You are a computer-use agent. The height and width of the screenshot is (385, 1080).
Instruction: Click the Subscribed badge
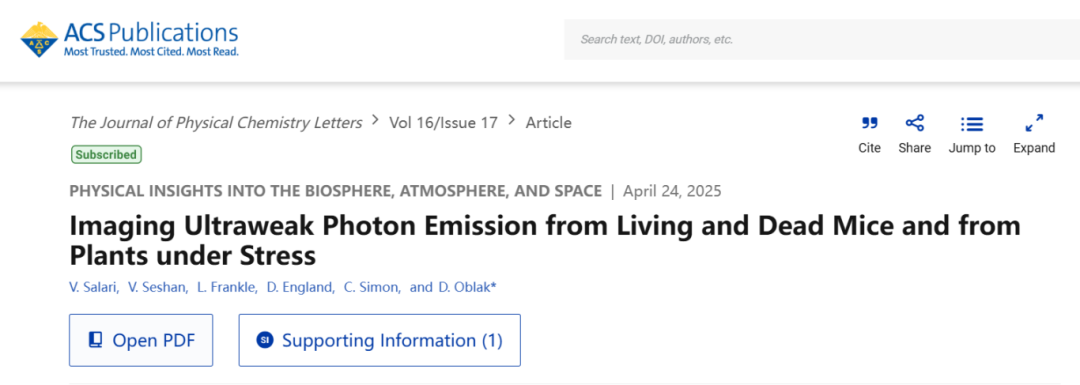(x=106, y=155)
